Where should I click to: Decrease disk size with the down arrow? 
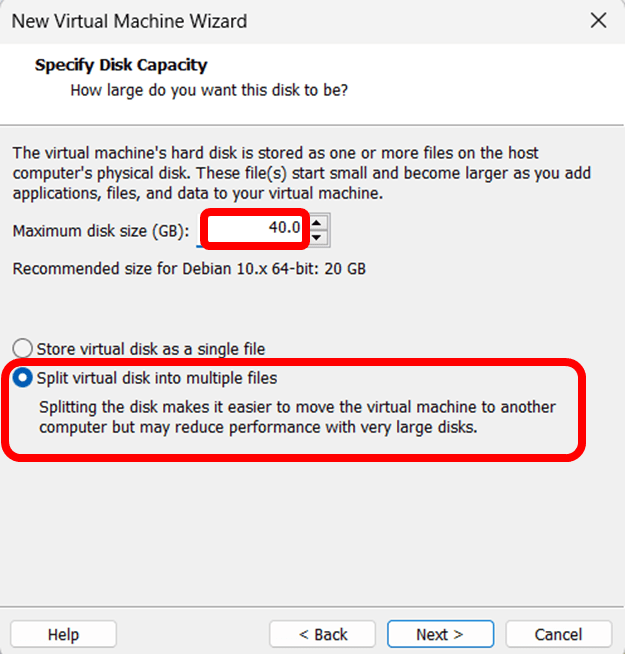[318, 237]
